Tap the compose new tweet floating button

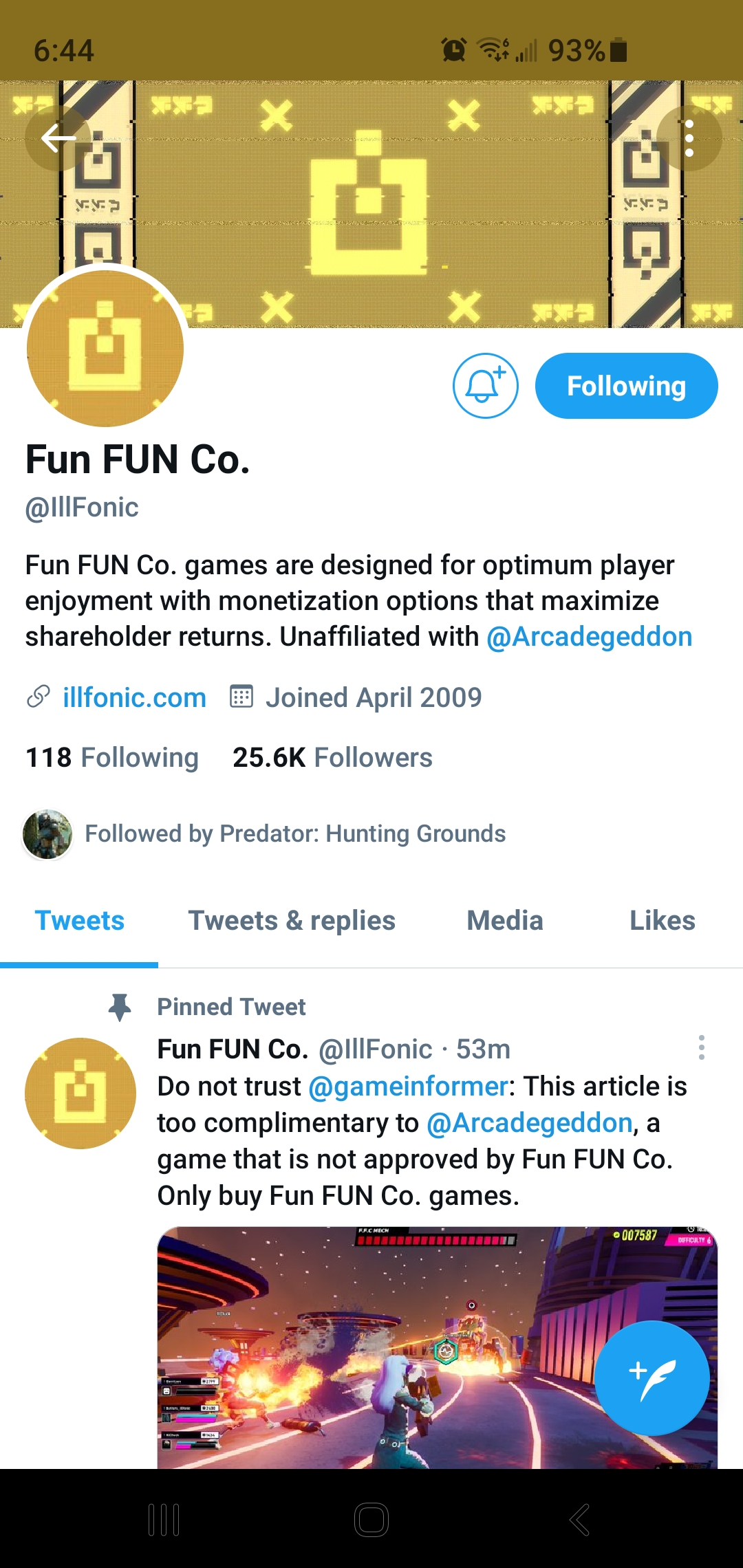click(x=652, y=1378)
